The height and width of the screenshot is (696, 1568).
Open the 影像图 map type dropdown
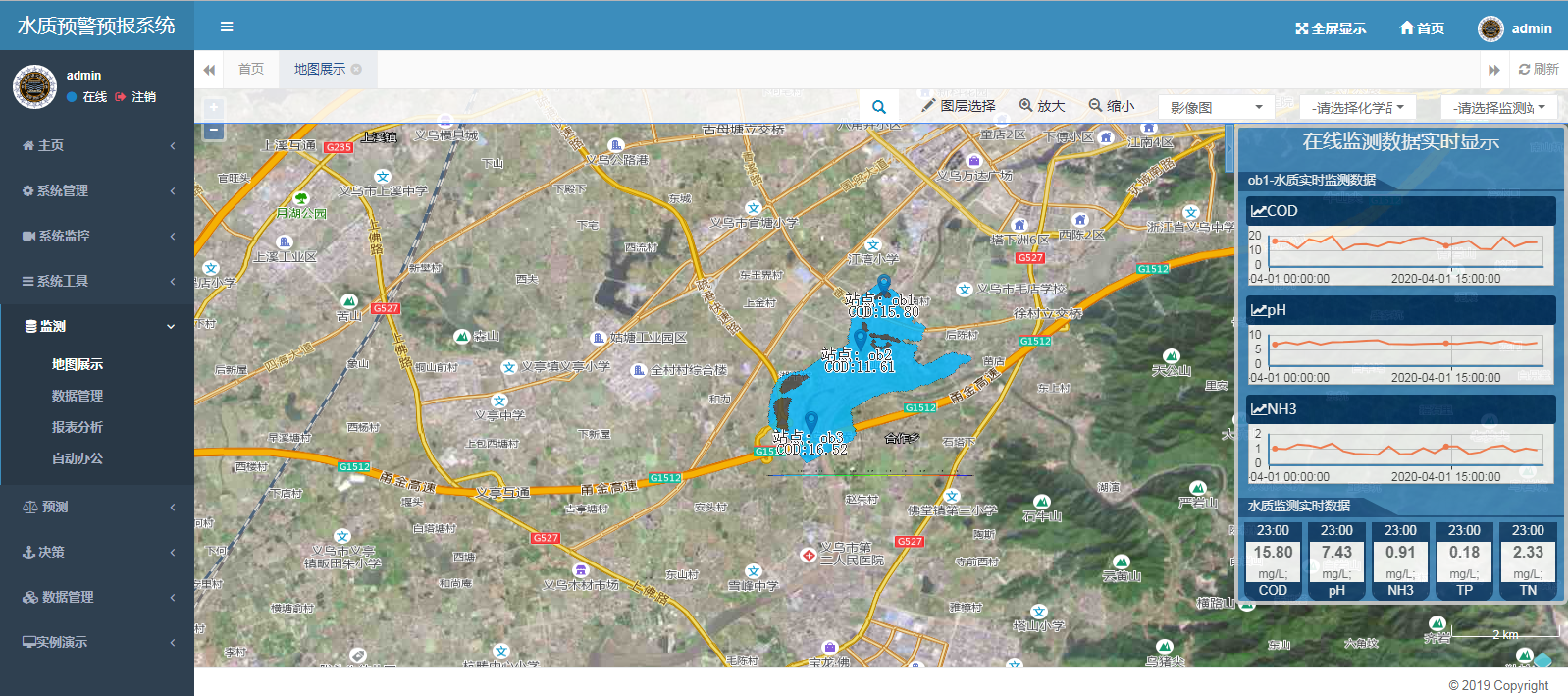pos(1215,107)
